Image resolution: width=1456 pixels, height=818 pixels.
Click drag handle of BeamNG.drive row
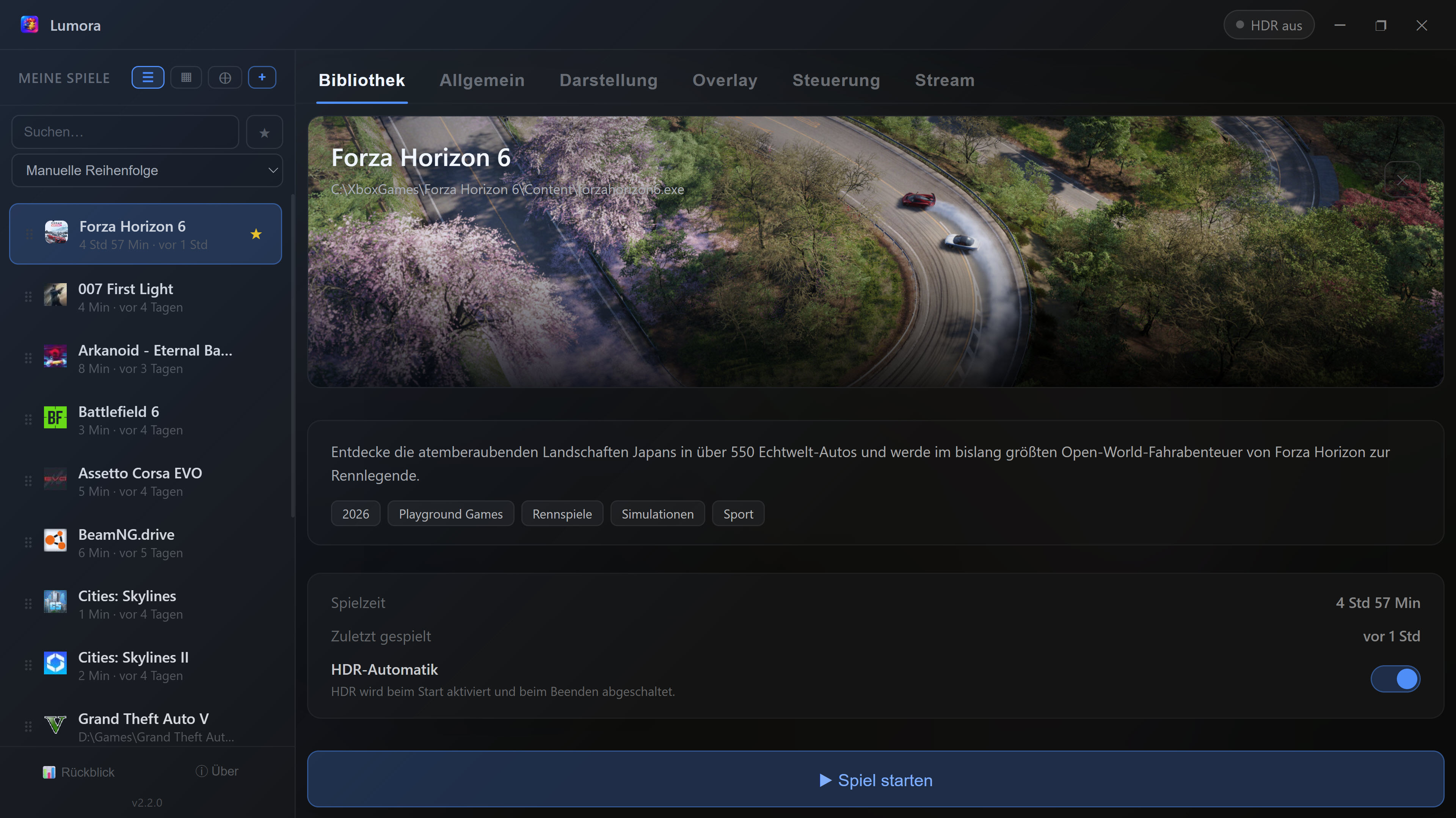(x=28, y=542)
